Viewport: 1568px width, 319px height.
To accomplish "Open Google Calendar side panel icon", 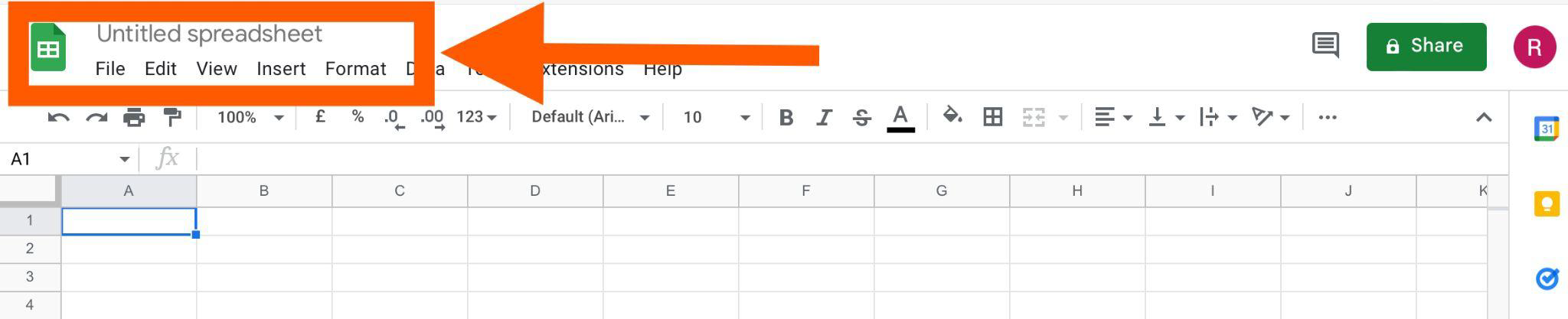I will (1547, 129).
